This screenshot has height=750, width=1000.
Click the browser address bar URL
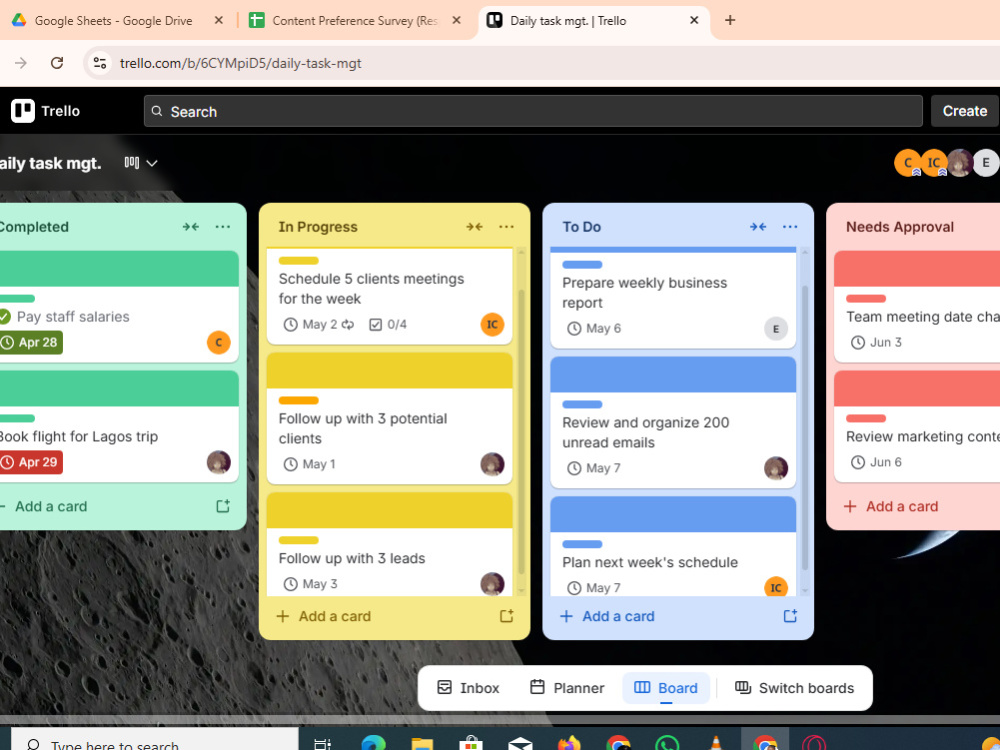[240, 63]
